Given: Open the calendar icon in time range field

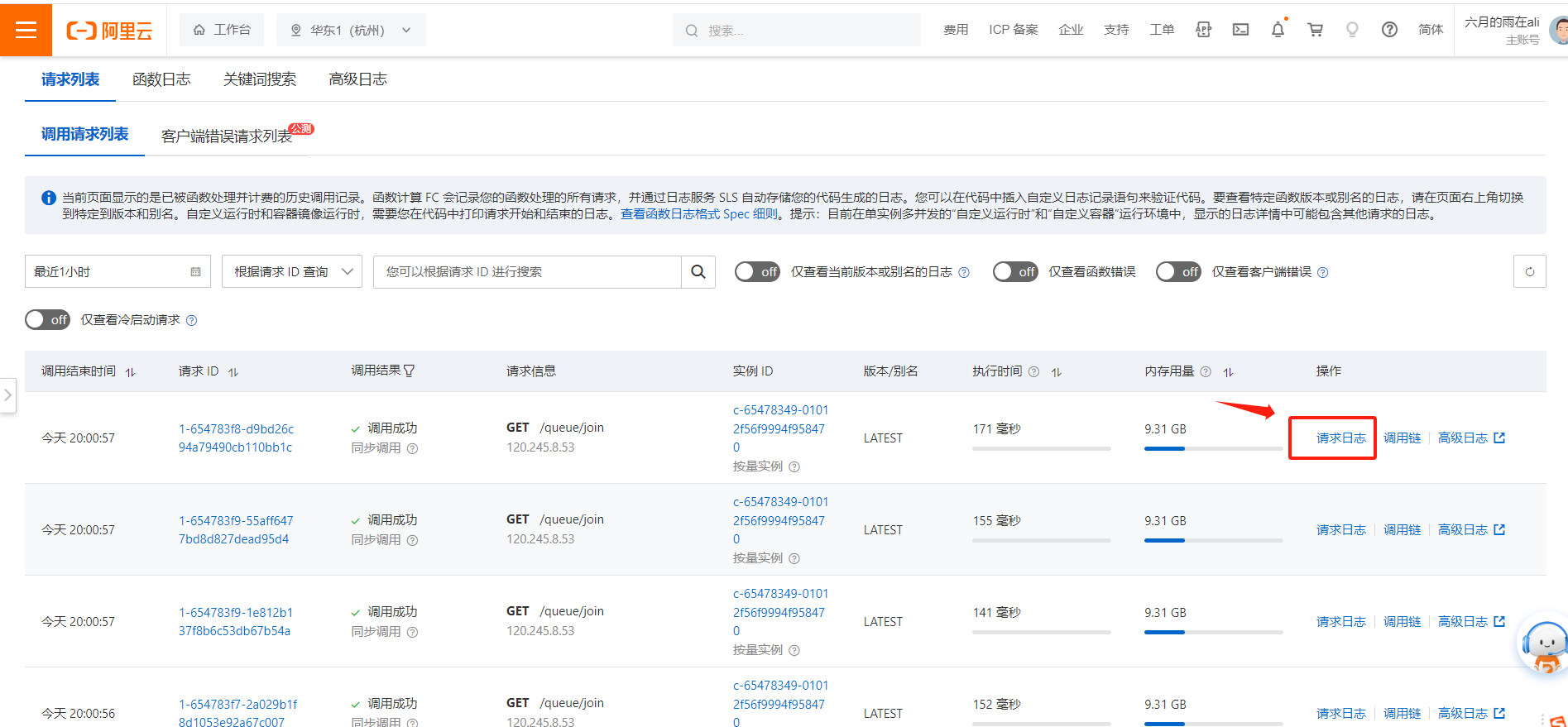Looking at the screenshot, I should point(196,272).
